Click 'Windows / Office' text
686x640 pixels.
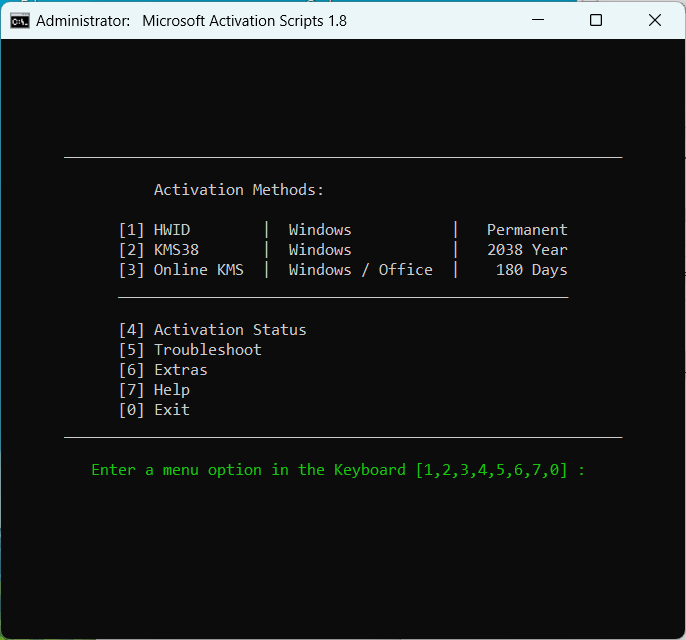[x=360, y=270]
